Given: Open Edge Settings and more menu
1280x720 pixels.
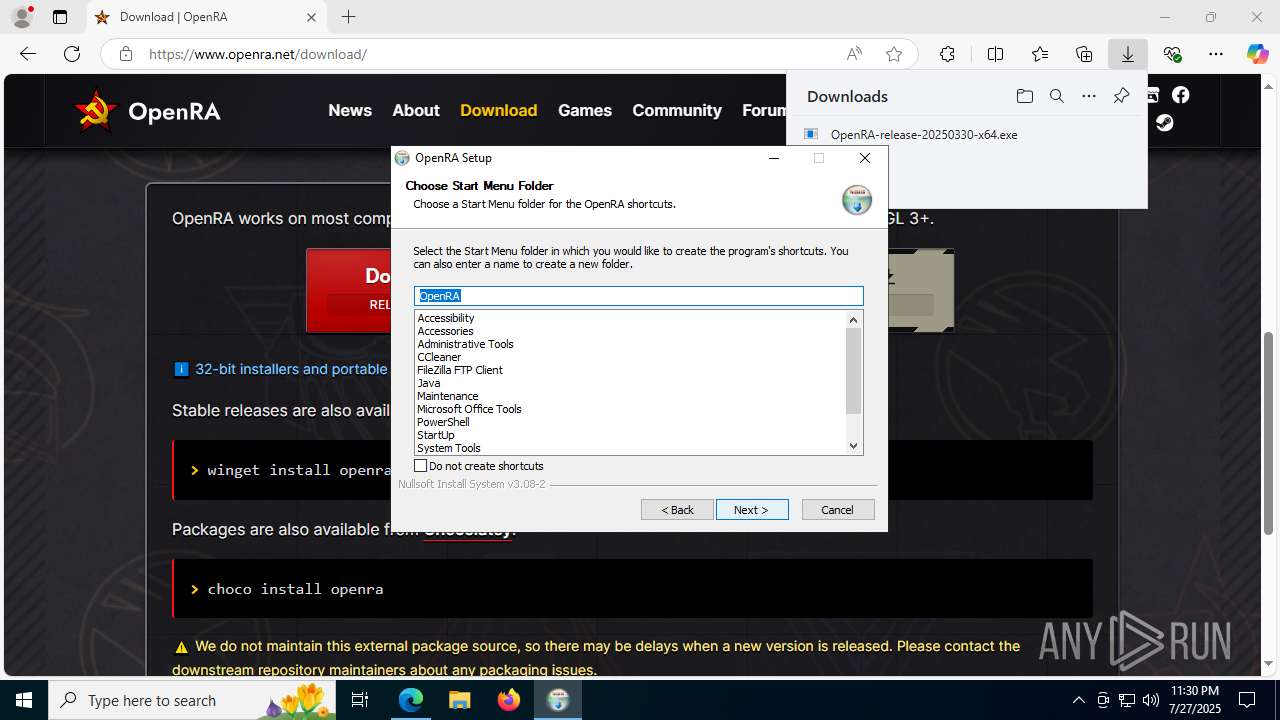Looking at the screenshot, I should pyautogui.click(x=1216, y=54).
